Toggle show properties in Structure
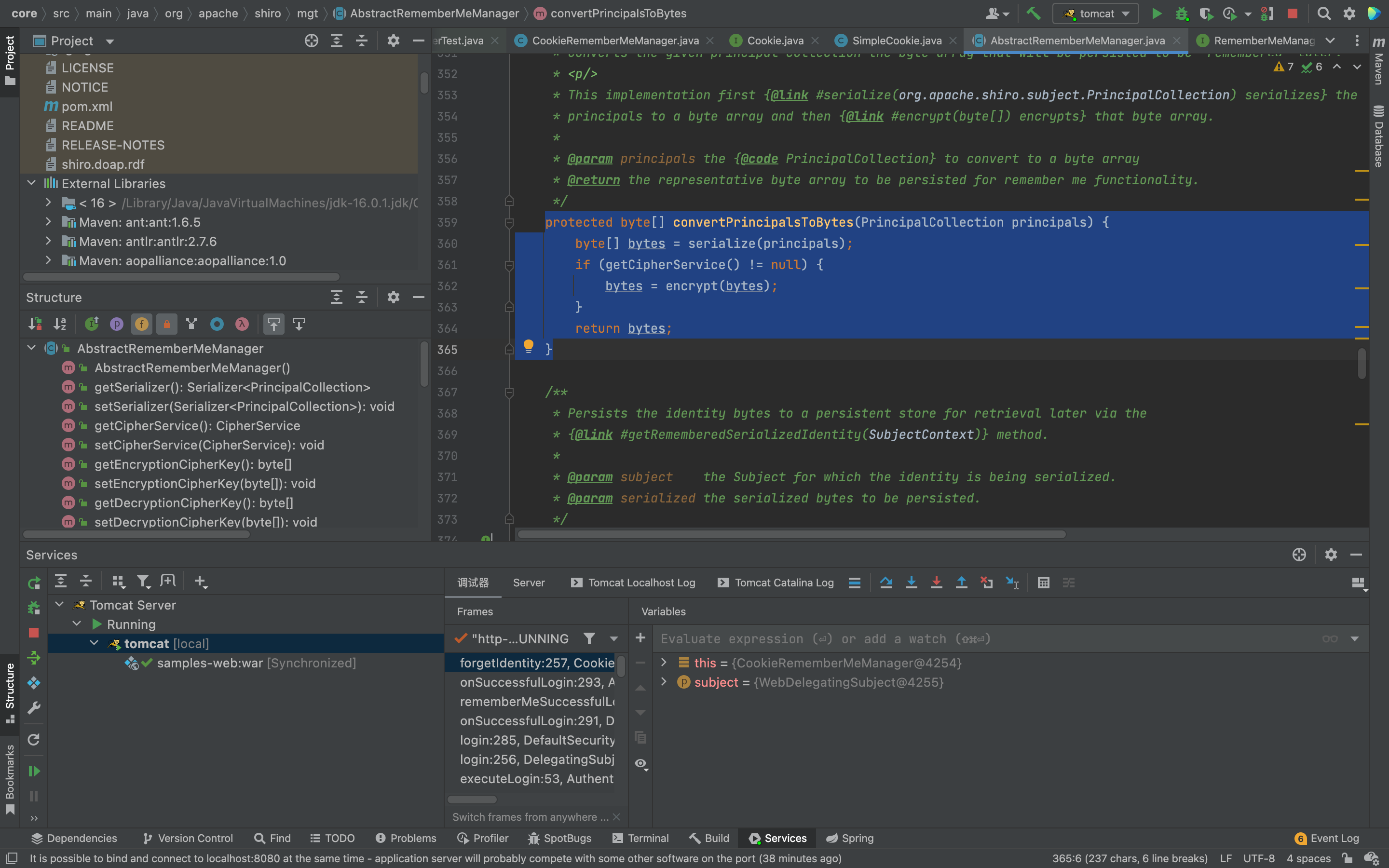This screenshot has height=868, width=1389. pos(117,325)
